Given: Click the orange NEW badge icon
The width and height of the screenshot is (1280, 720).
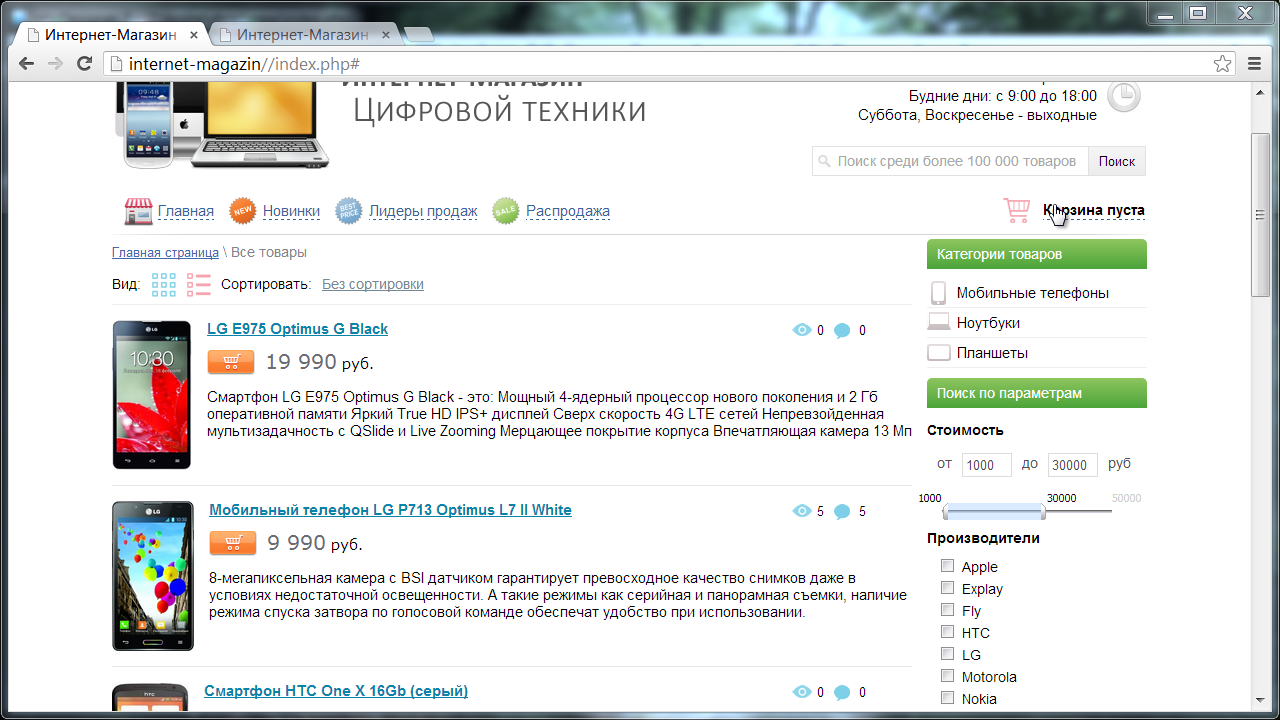Looking at the screenshot, I should 243,211.
